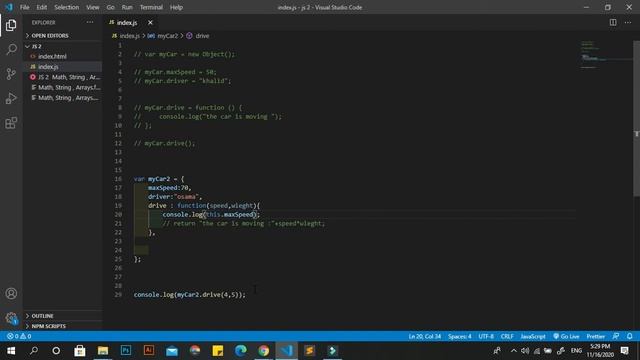The height and width of the screenshot is (360, 640).
Task: Click the Prettier status bar item
Action: [596, 336]
